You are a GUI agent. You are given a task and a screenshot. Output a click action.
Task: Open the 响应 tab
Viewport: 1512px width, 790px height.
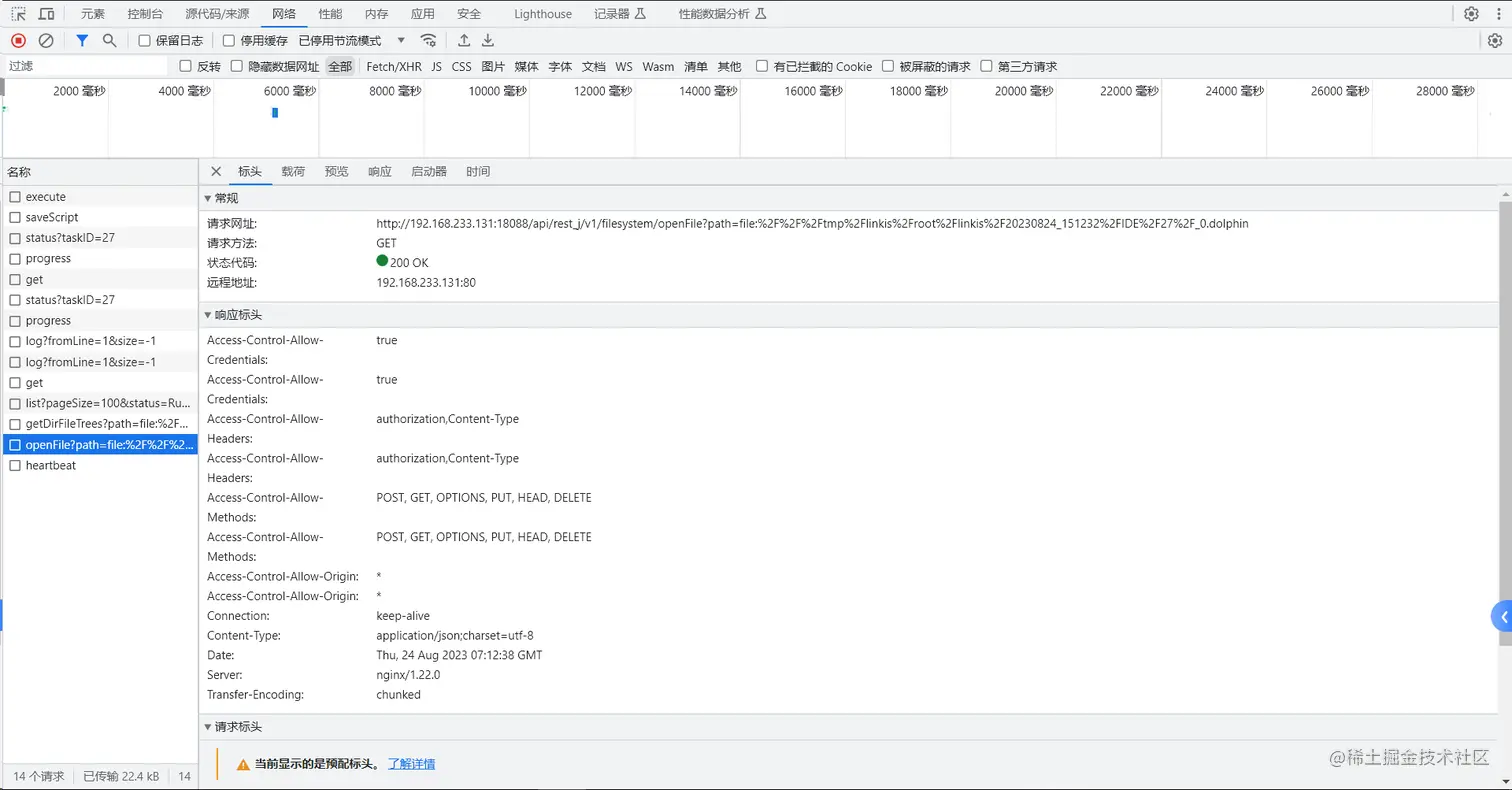pos(380,172)
